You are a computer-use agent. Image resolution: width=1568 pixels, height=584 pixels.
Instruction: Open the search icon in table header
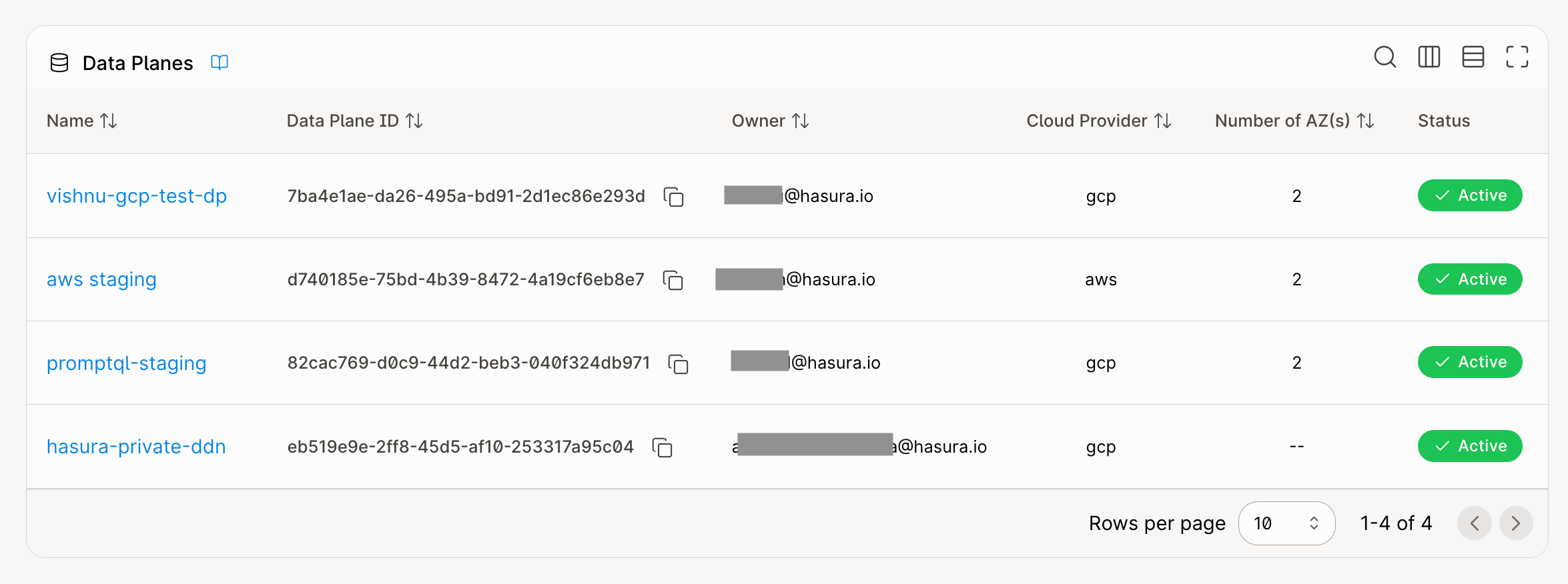1385,57
